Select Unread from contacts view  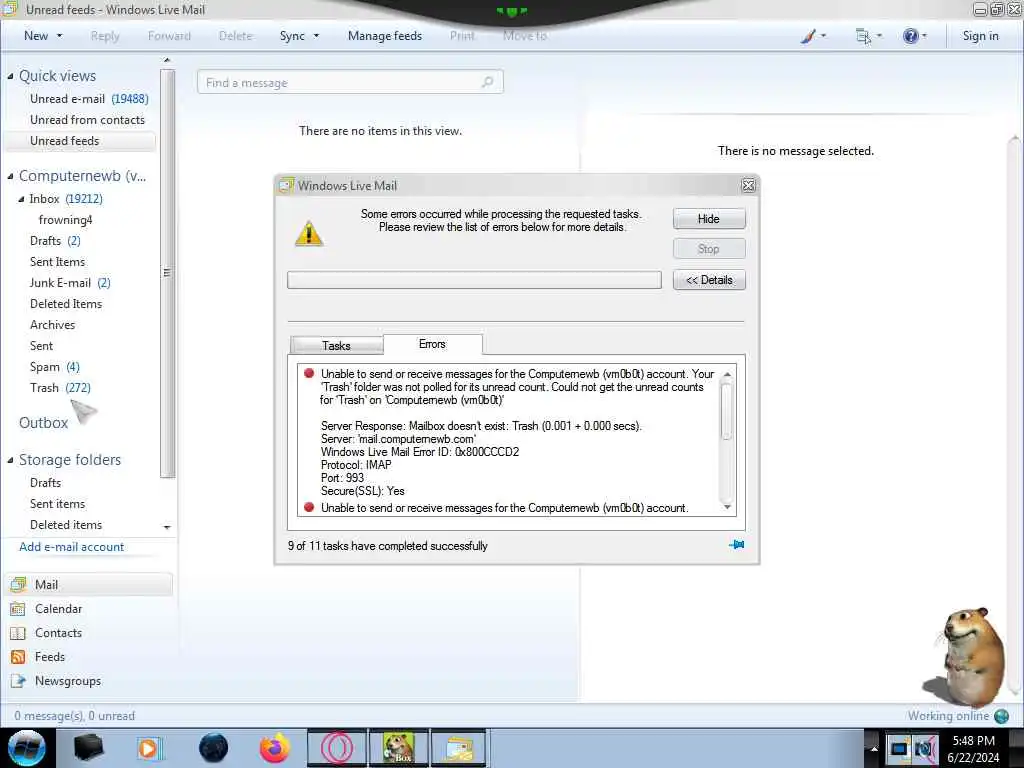(x=87, y=120)
